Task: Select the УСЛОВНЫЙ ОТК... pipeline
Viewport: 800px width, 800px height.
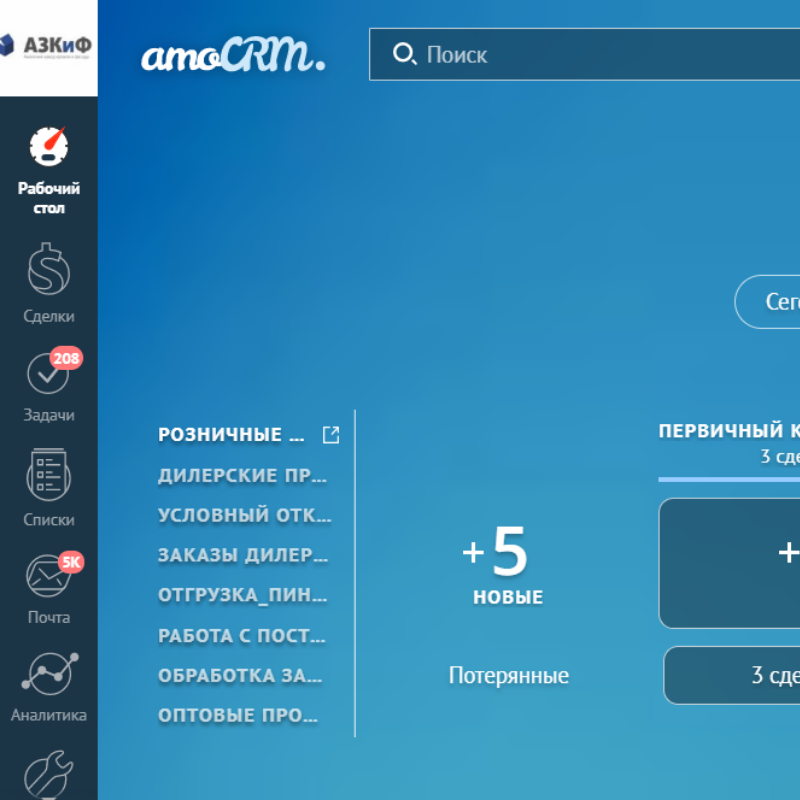Action: pyautogui.click(x=244, y=516)
